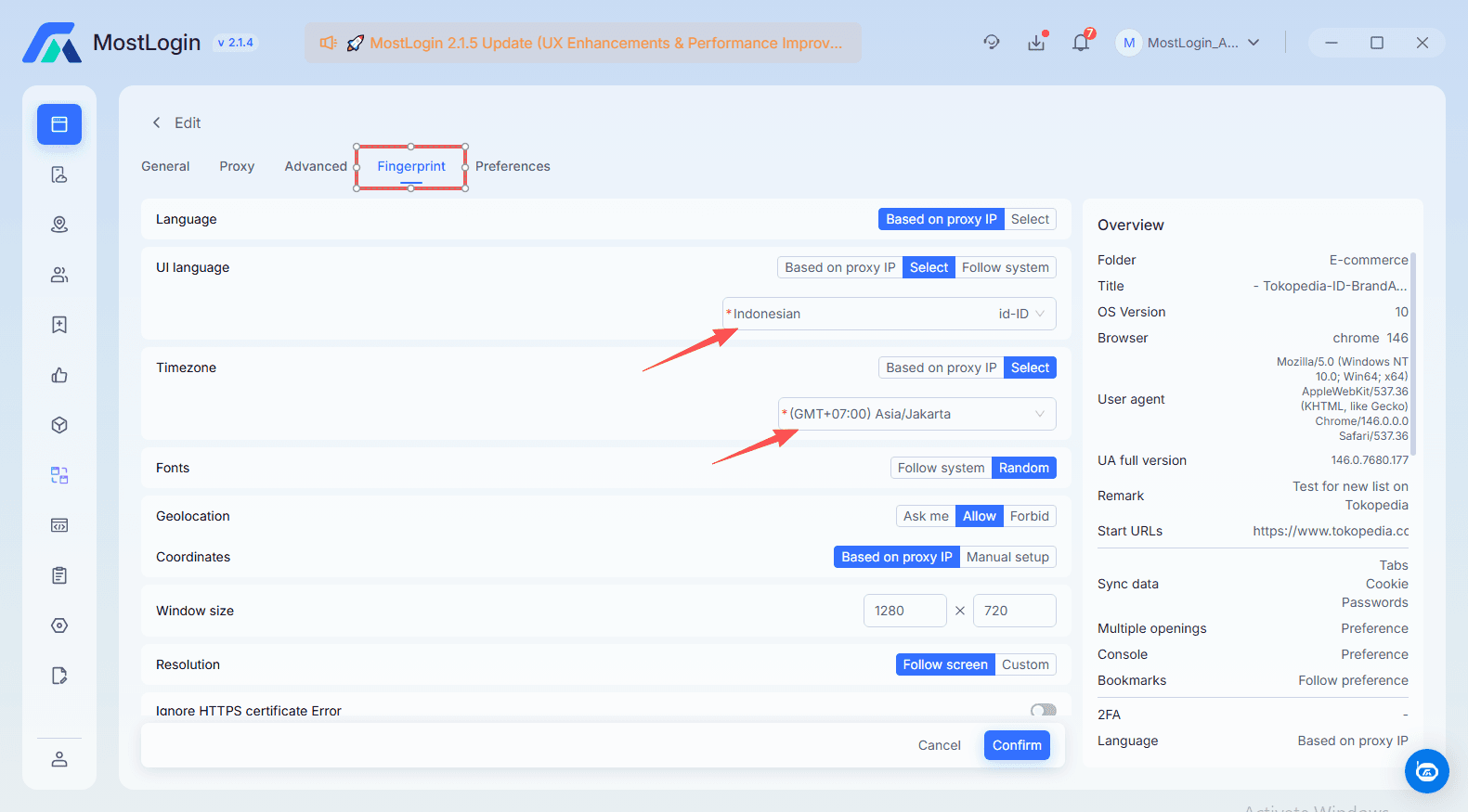Set Timezone to Based on proxy IP
Viewport: 1468px width, 812px height.
[941, 367]
